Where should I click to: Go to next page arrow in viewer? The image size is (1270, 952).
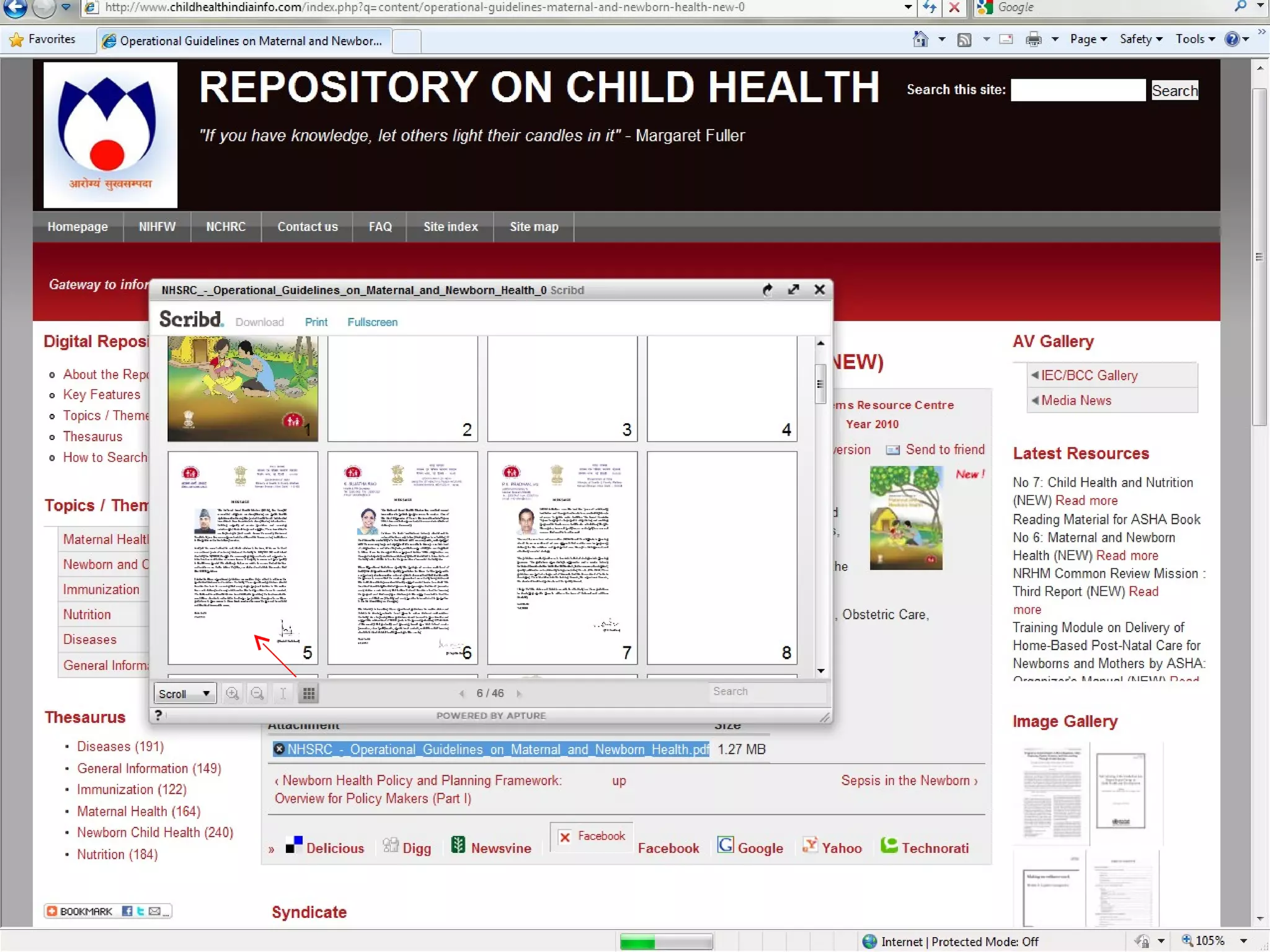coord(519,694)
